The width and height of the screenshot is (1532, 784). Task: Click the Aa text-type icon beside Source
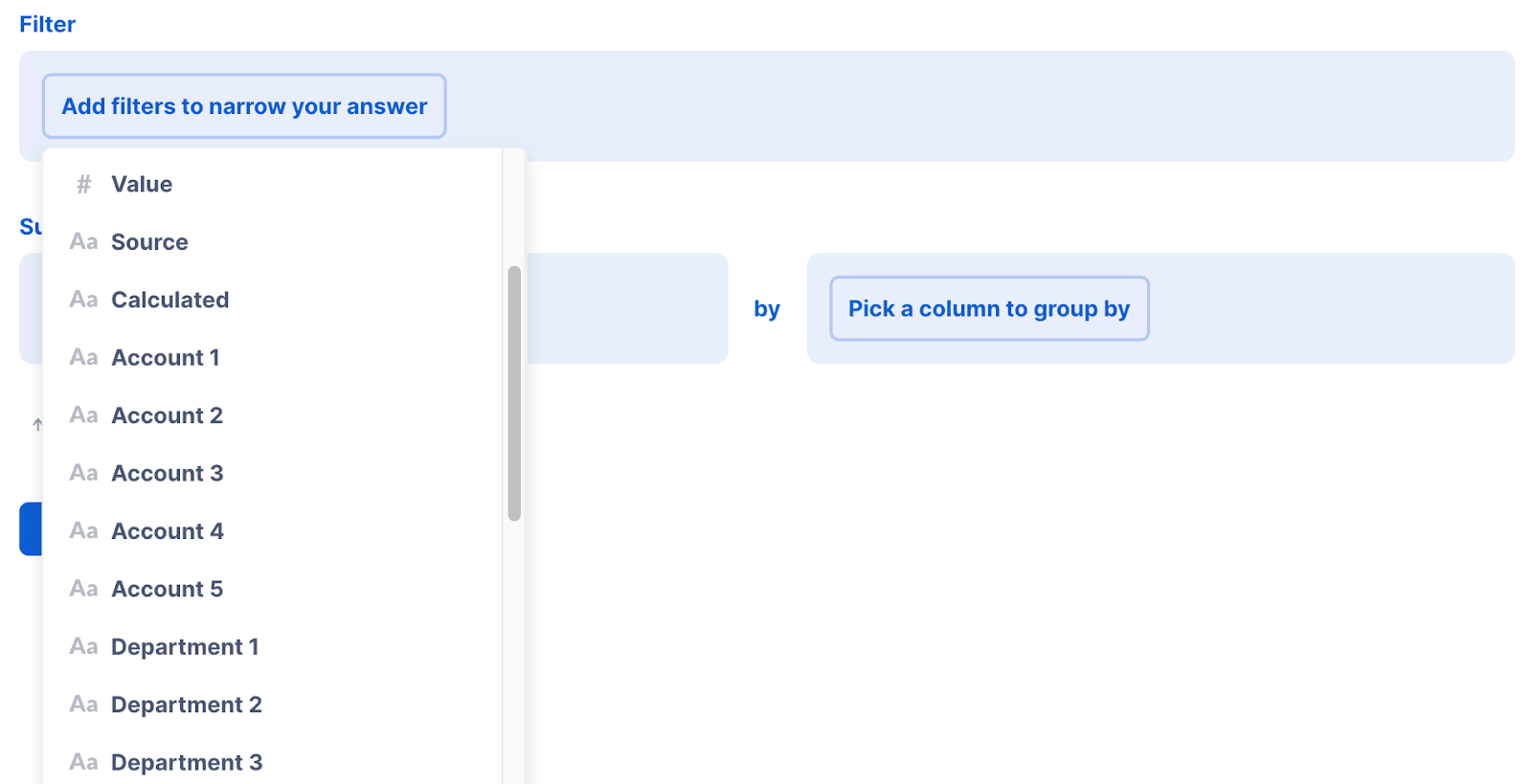(x=82, y=241)
